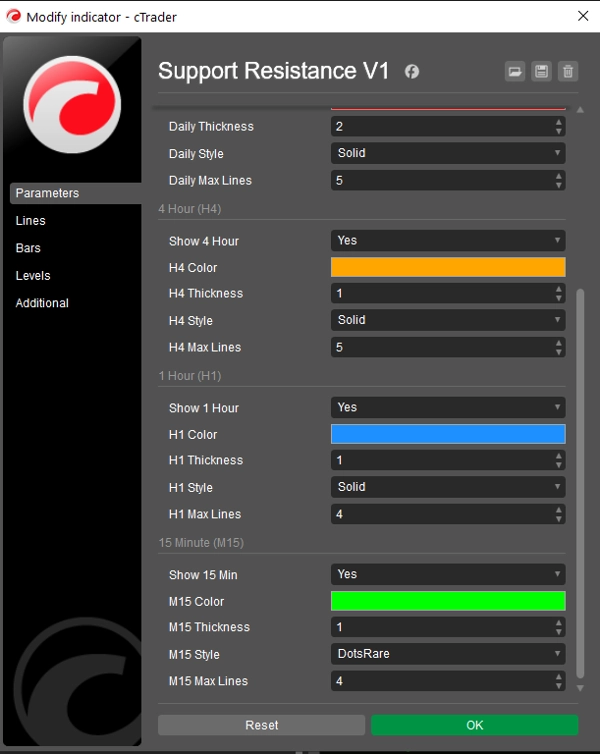
Task: Decrease Daily Max Lines with the down arrow
Action: (x=558, y=185)
